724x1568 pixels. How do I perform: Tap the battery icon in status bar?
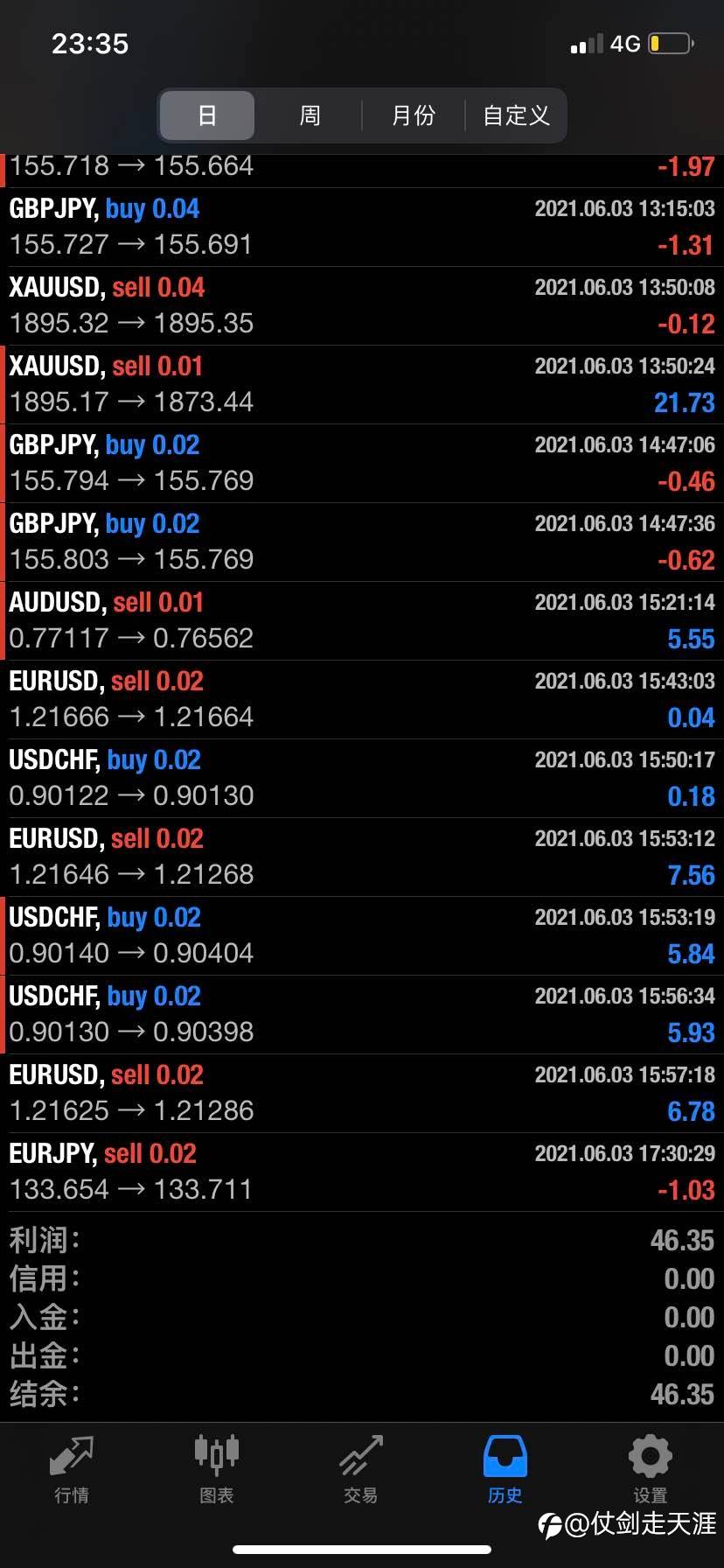coord(671,43)
